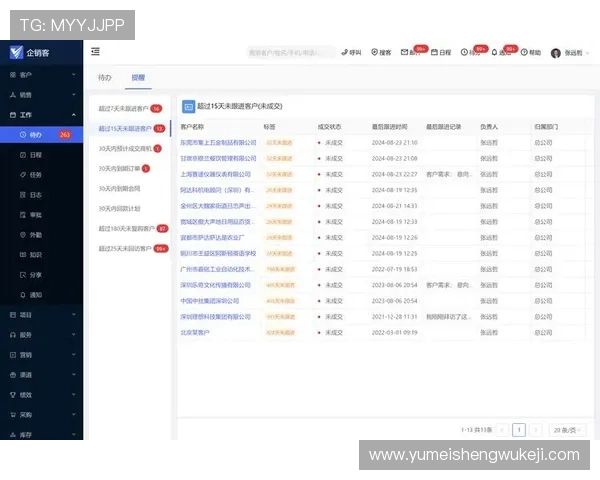Expand the 项目 menu chevron
The height and width of the screenshot is (480, 600).
tap(73, 315)
